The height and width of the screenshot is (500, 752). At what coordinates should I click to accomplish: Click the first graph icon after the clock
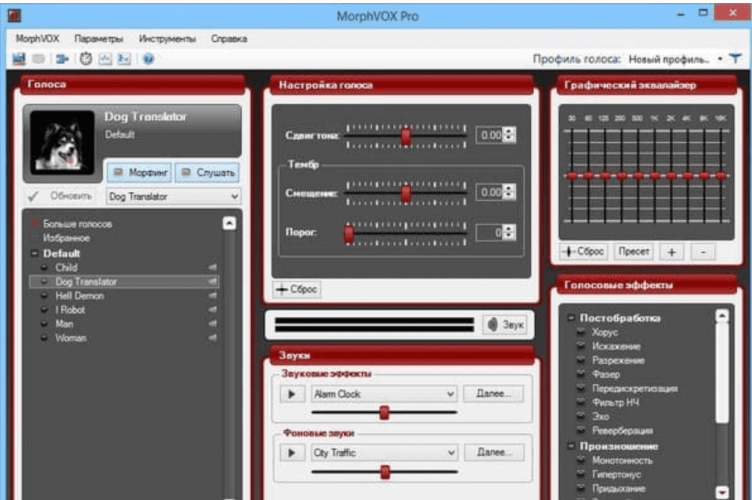point(105,58)
